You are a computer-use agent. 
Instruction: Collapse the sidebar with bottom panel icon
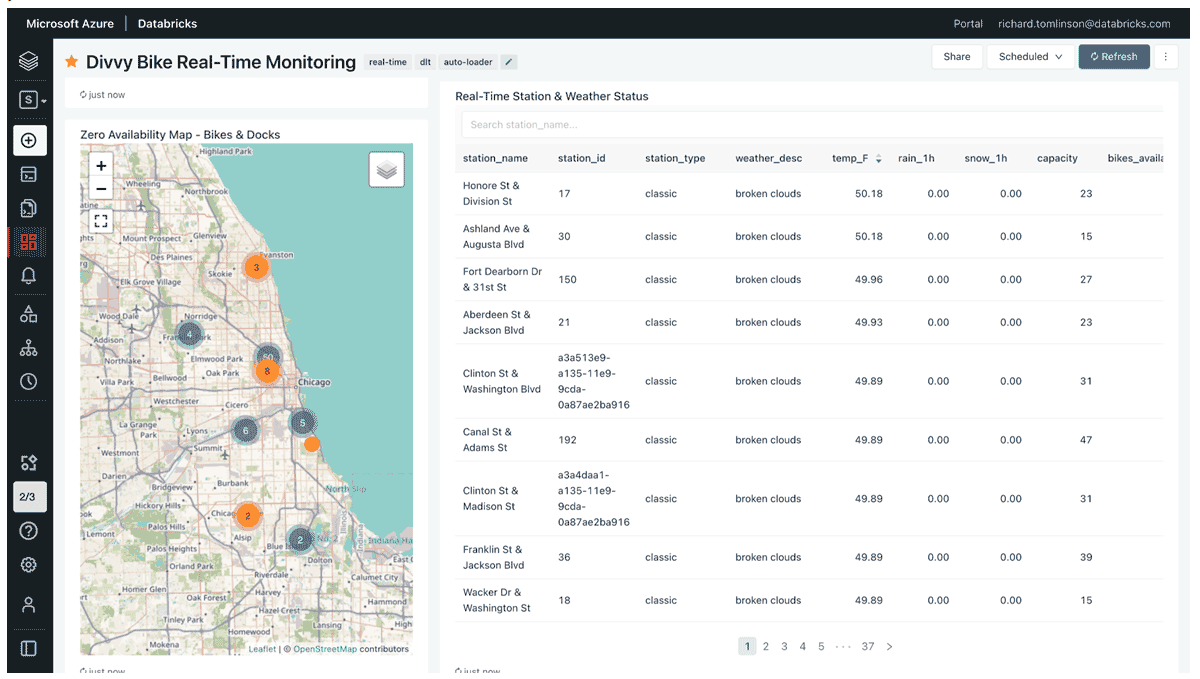pos(28,648)
